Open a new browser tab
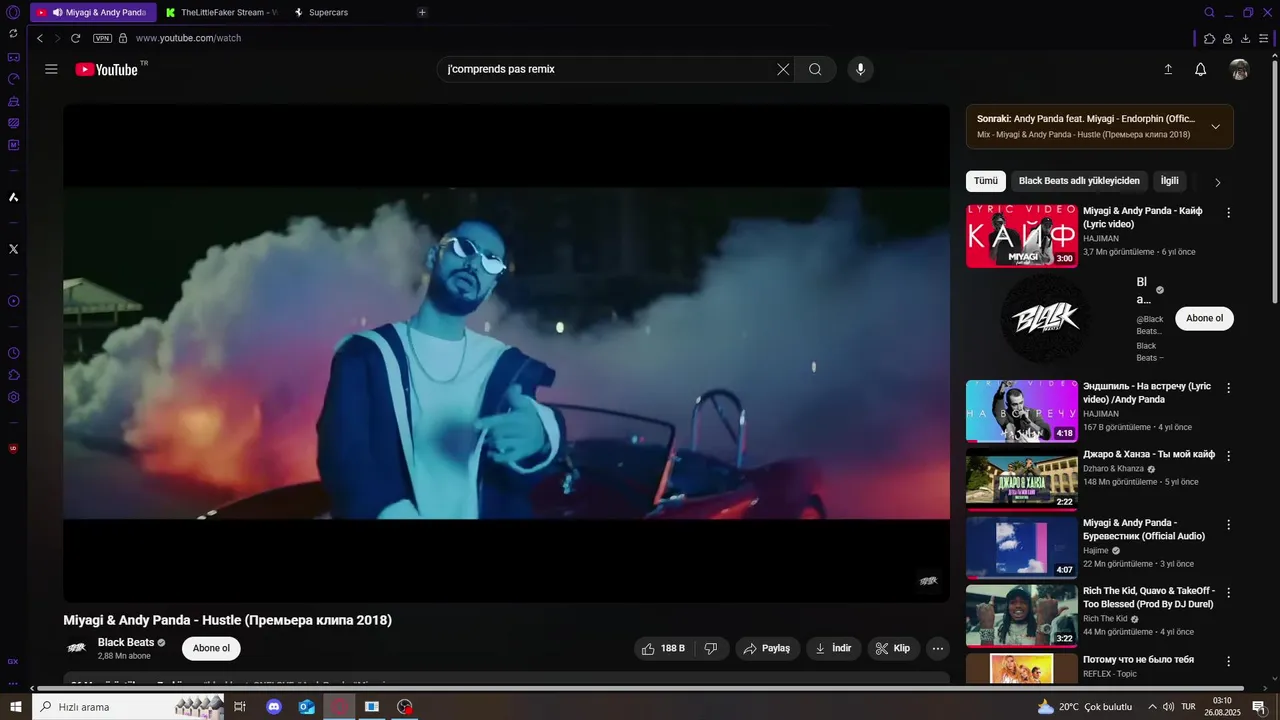This screenshot has width=1280, height=720. [422, 12]
